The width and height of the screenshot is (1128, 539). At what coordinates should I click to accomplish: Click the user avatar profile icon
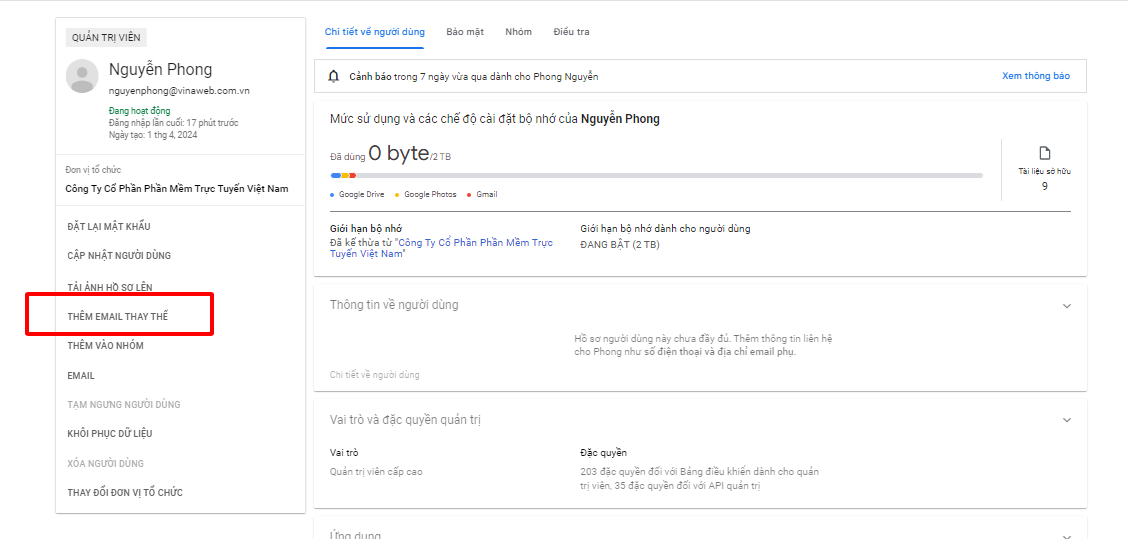82,76
